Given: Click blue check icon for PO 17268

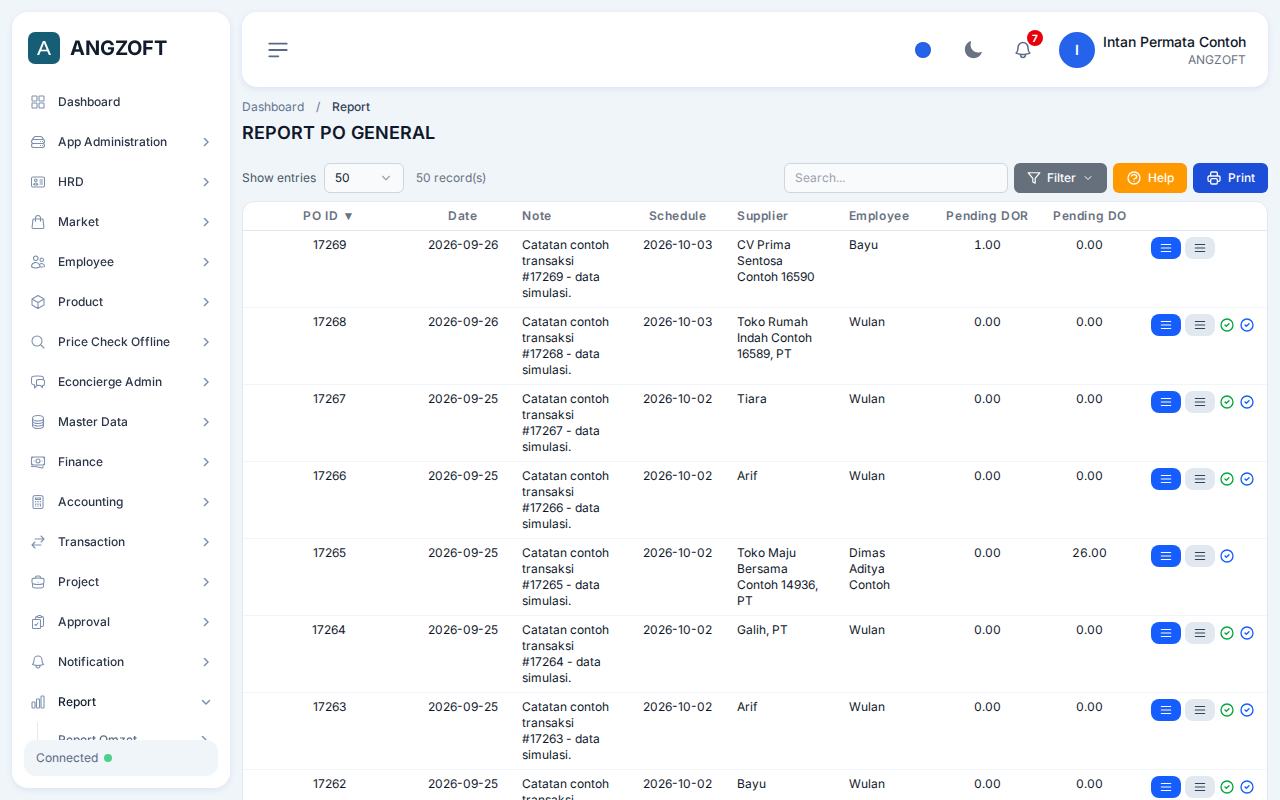Looking at the screenshot, I should click(x=1247, y=325).
